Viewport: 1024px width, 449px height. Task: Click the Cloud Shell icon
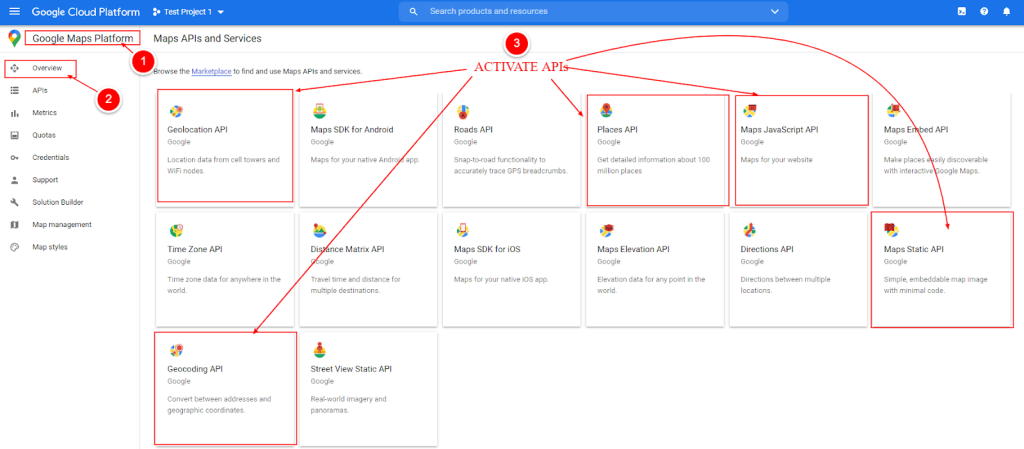(961, 11)
